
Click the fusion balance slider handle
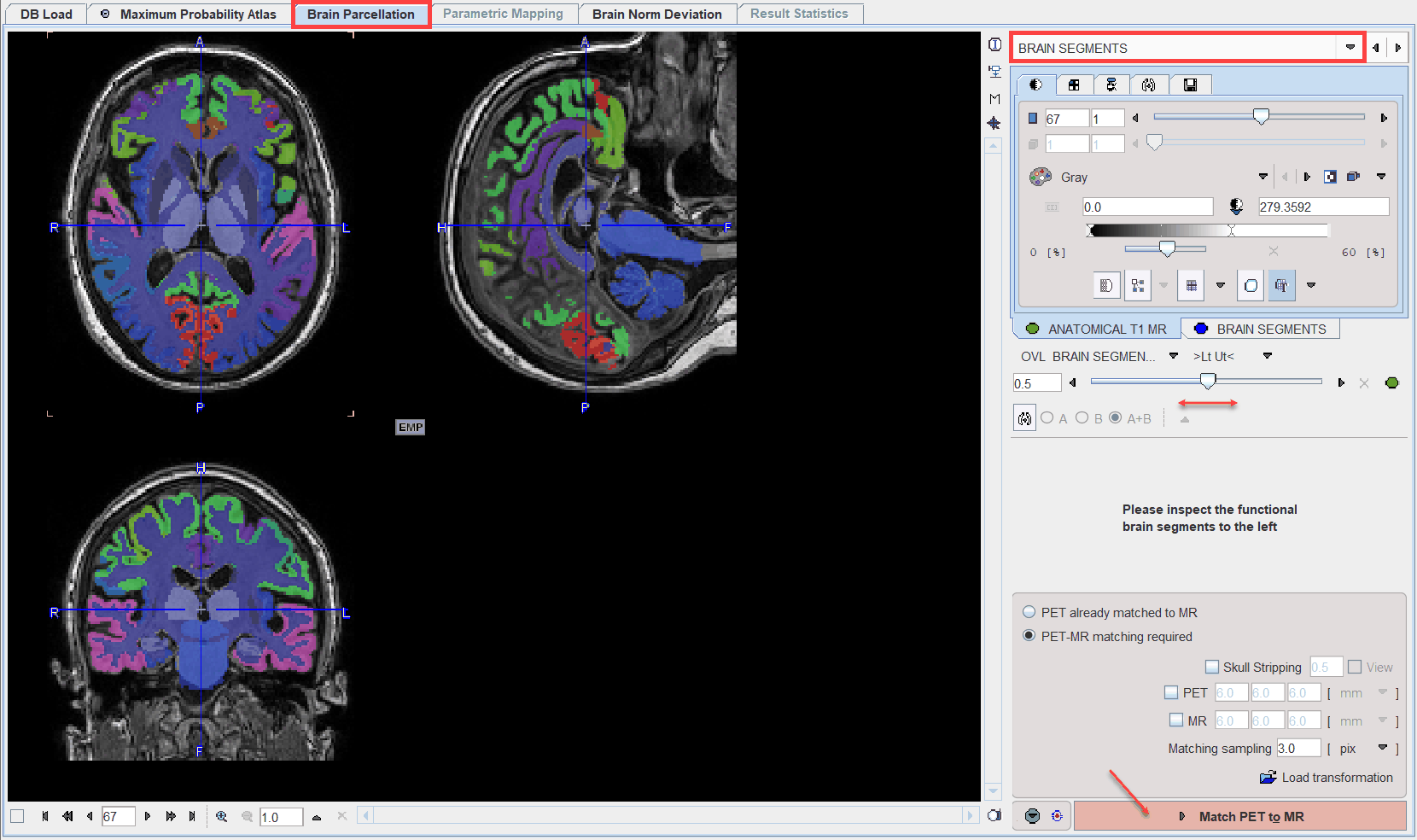pos(1208,381)
